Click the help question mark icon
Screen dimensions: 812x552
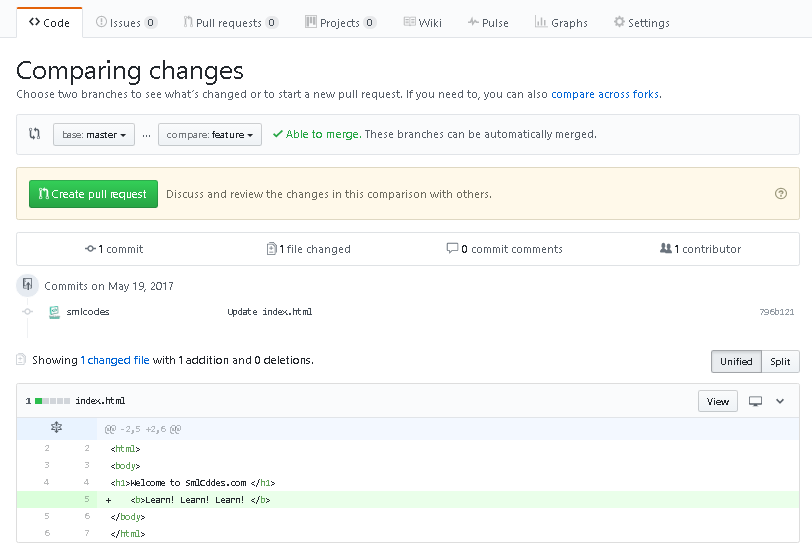[781, 194]
